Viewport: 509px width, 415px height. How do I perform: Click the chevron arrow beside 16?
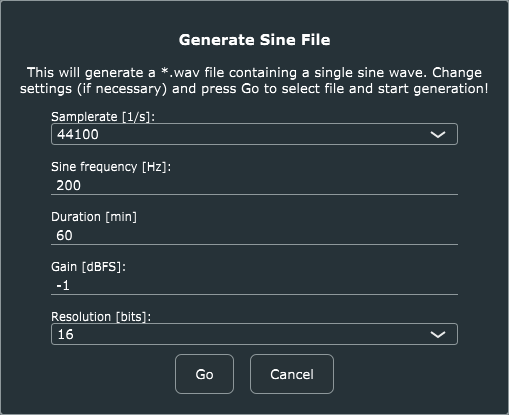438,334
